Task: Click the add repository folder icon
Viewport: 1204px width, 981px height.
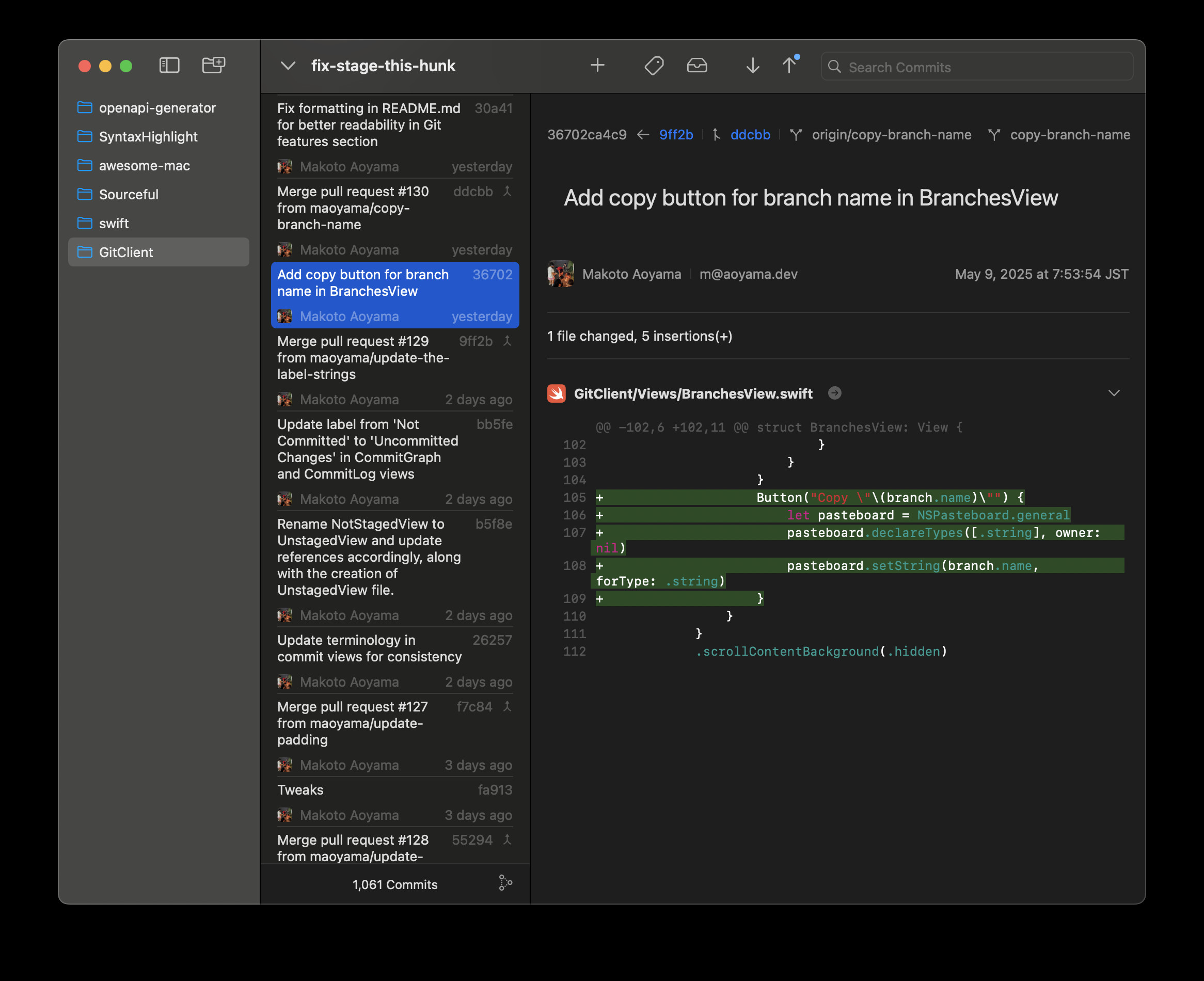Action: tap(214, 66)
